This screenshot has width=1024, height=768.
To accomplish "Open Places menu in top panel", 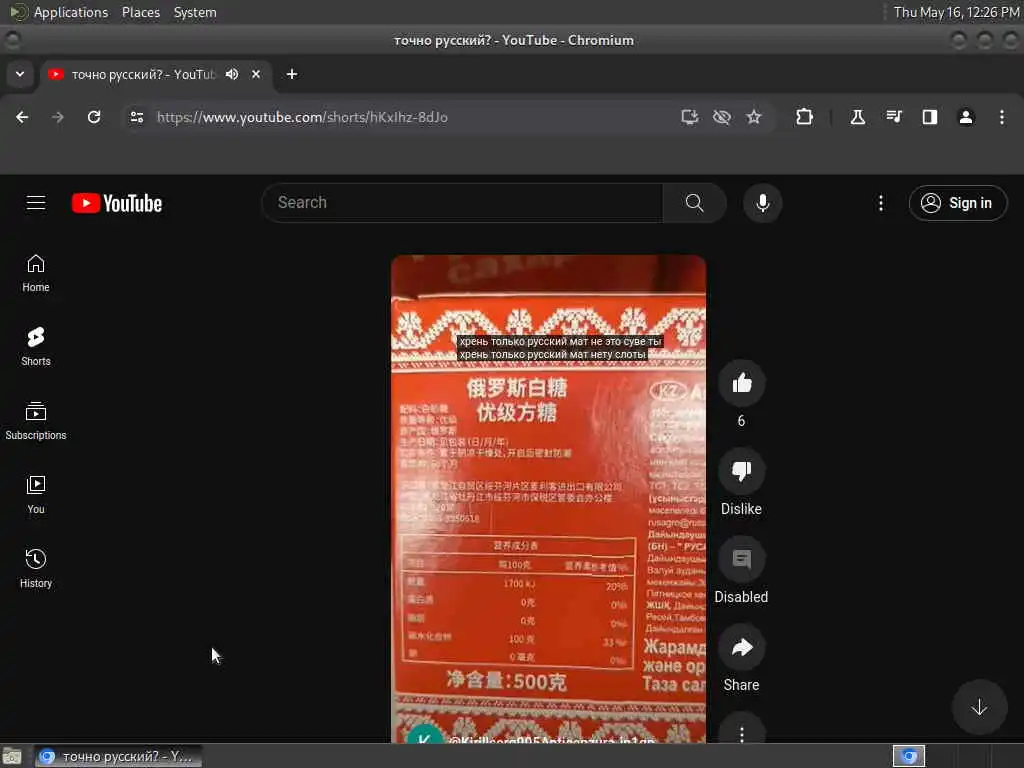I will [140, 12].
